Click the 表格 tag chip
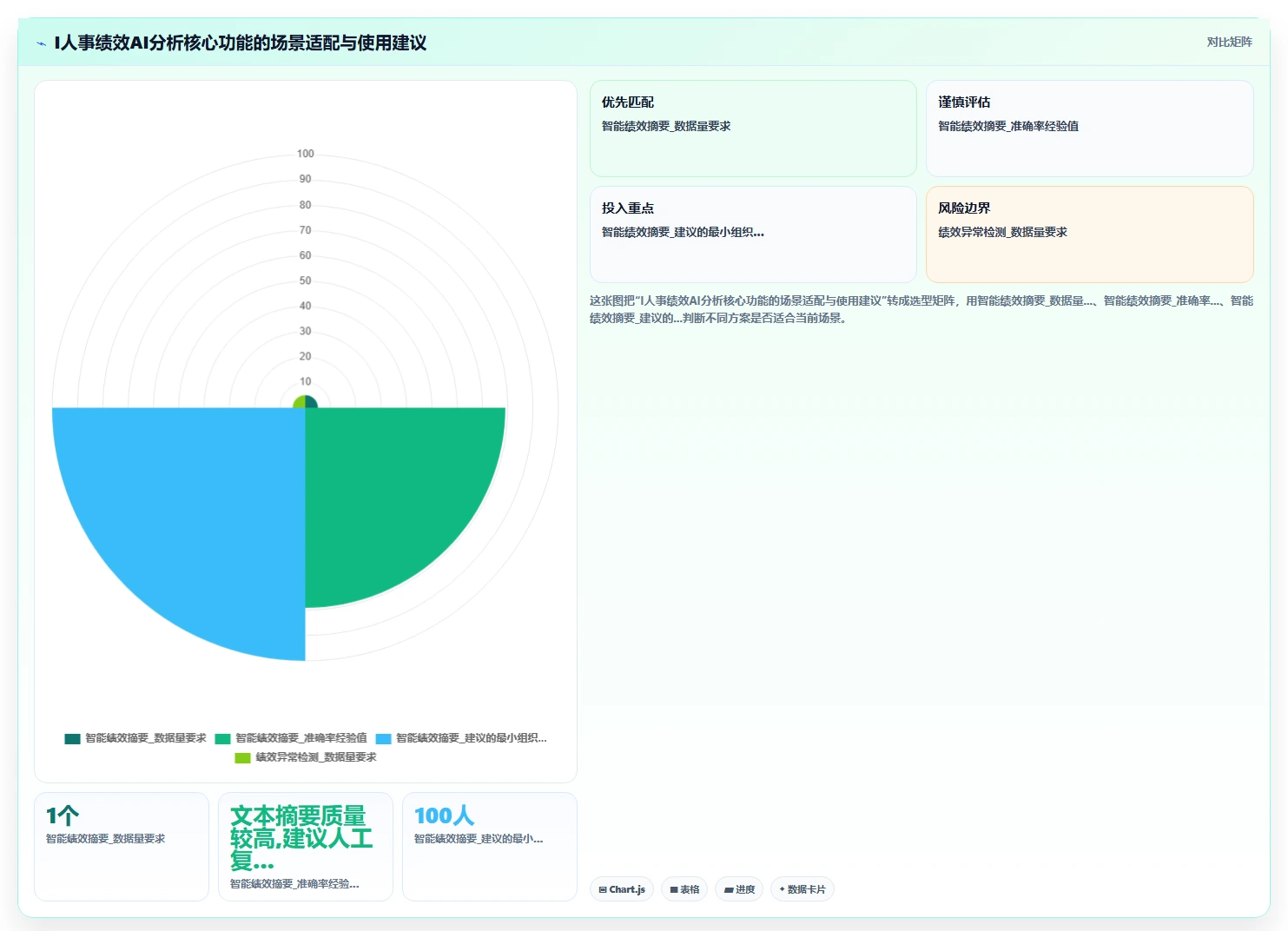 684,889
